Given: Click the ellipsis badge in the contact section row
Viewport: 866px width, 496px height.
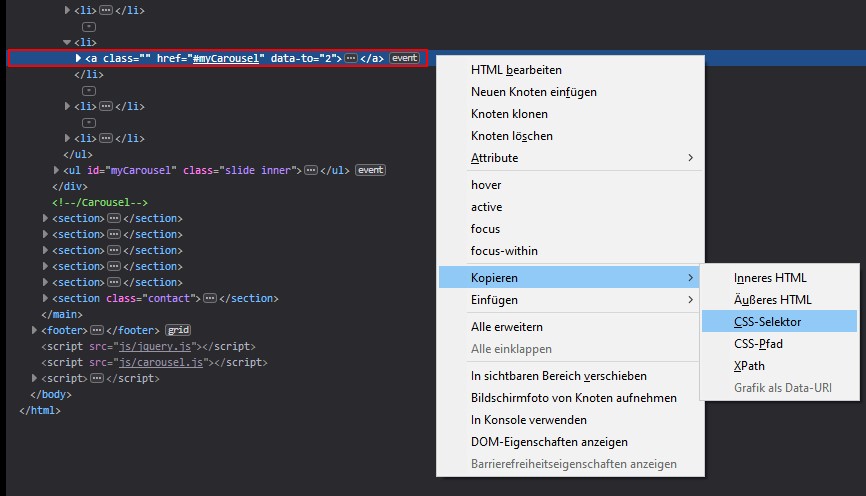Looking at the screenshot, I should point(210,298).
